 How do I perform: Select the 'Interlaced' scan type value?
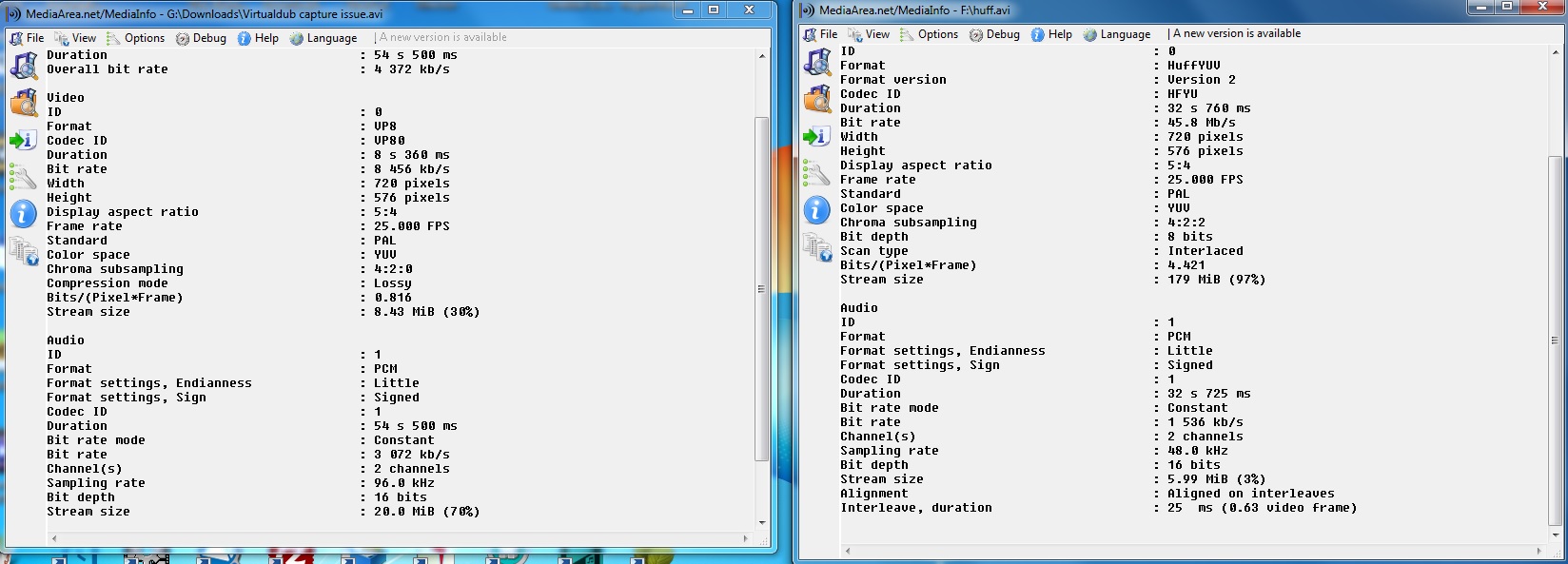tap(1205, 251)
